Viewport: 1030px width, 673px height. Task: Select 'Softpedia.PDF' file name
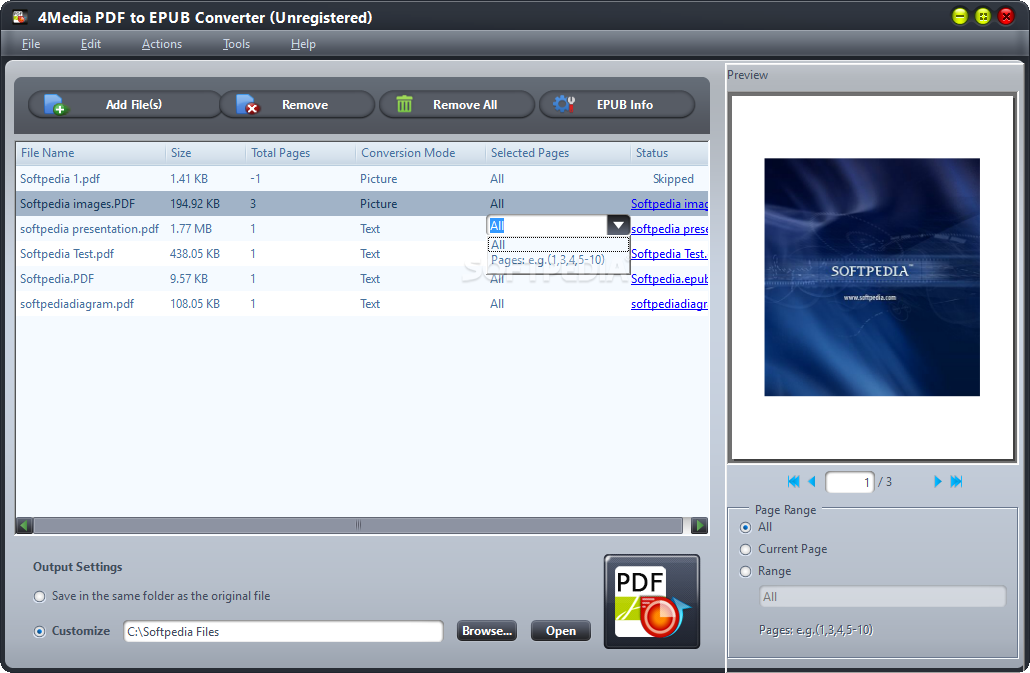tap(57, 279)
